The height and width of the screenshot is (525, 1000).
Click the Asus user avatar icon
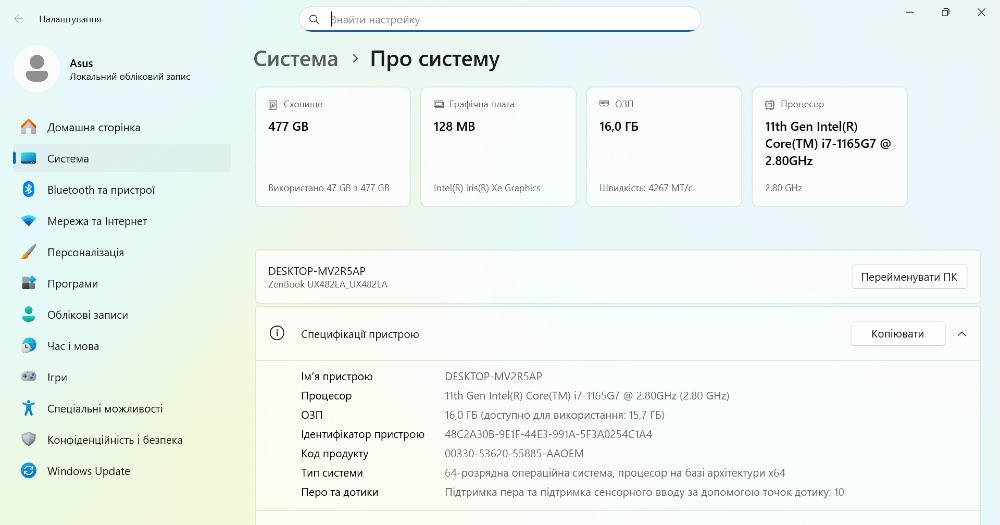[37, 69]
